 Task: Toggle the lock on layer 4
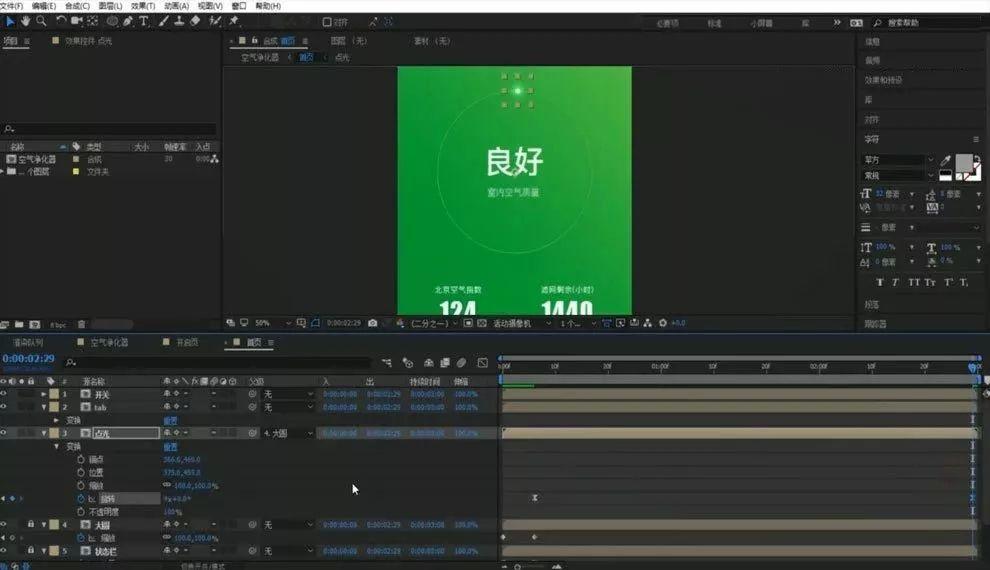[30, 525]
